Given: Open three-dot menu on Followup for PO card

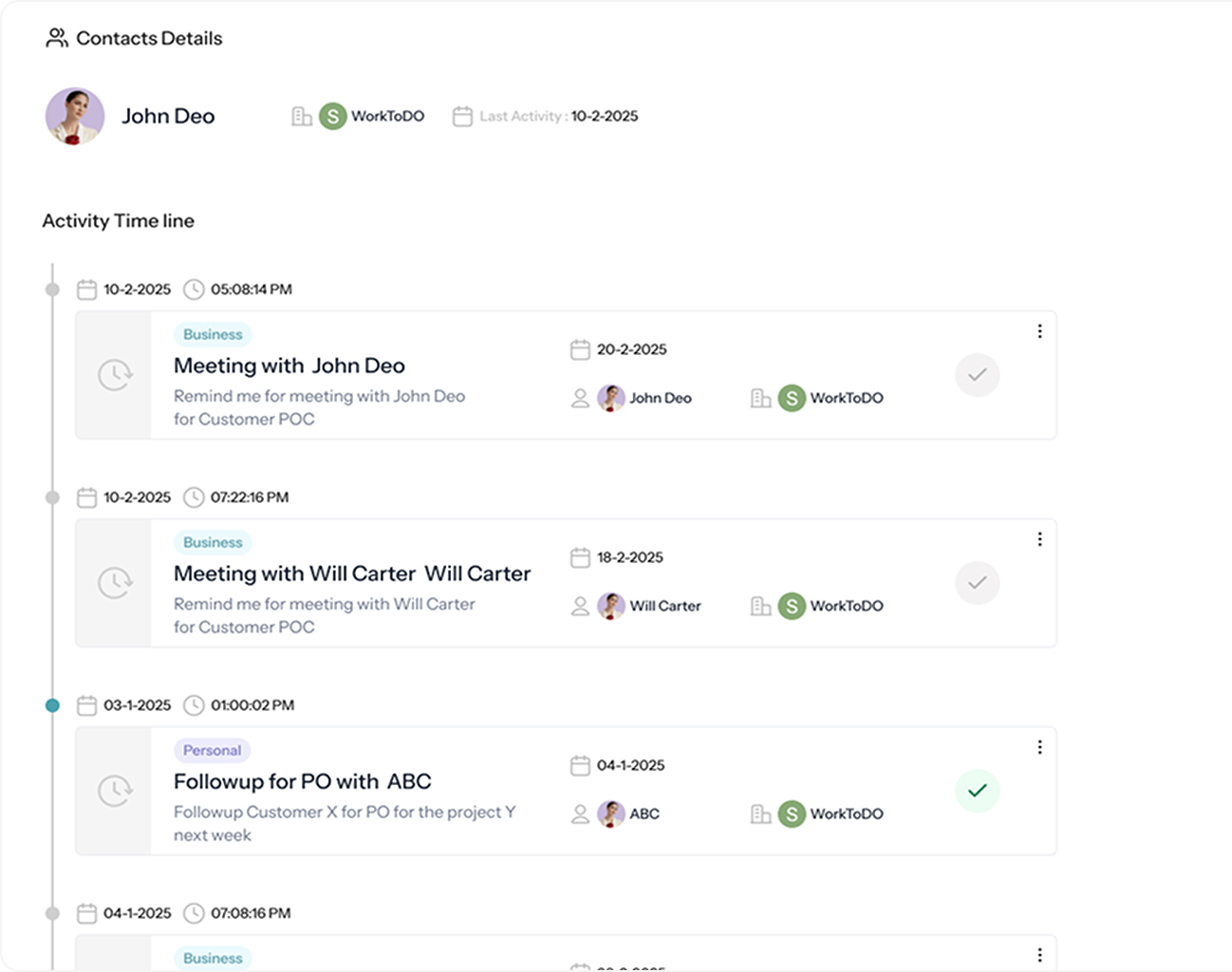Looking at the screenshot, I should [1039, 747].
